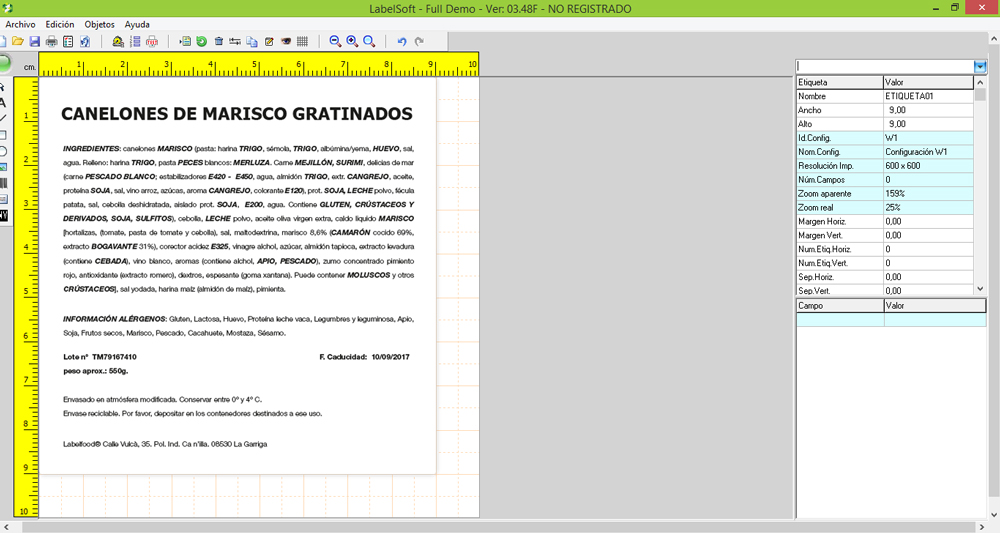Click the insert object arrow icon
This screenshot has width=1000, height=533.
click(x=185, y=41)
